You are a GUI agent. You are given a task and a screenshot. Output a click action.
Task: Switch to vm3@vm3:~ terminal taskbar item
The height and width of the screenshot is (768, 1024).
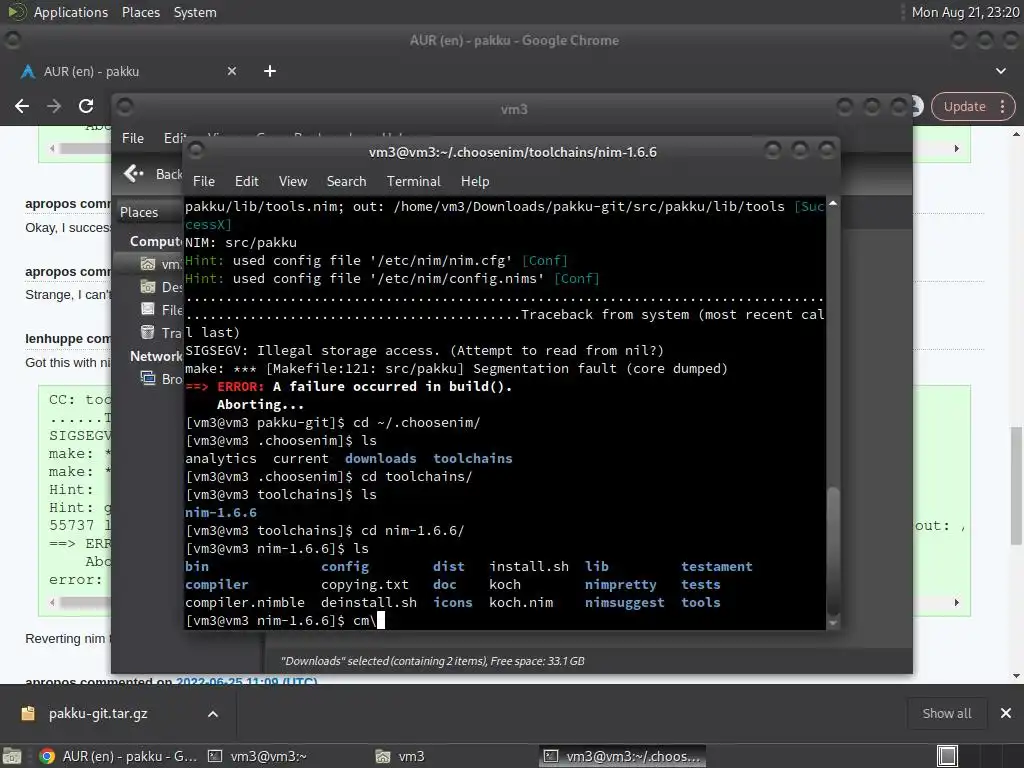coord(257,756)
